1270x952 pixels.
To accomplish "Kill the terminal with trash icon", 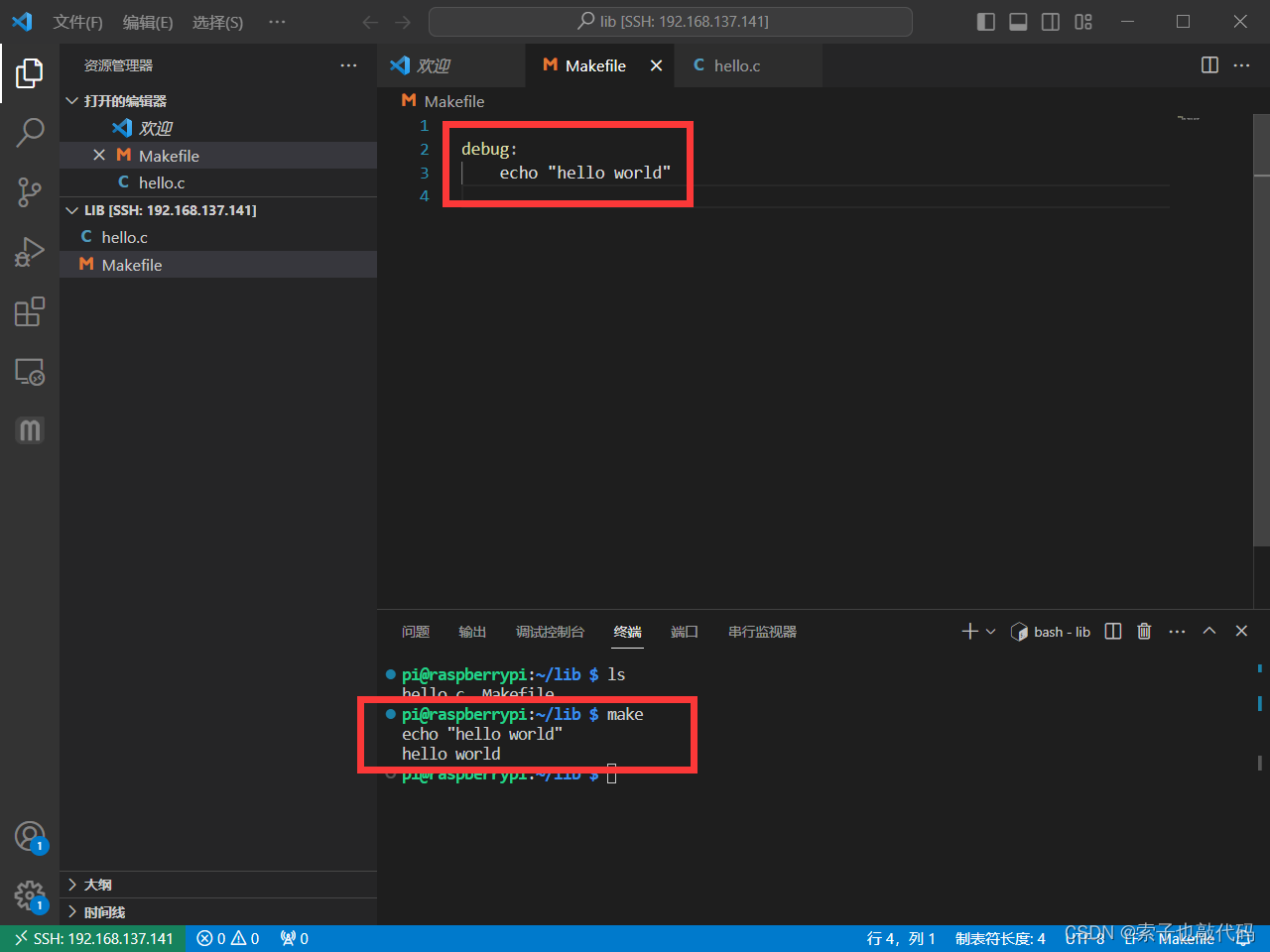I will [1144, 632].
